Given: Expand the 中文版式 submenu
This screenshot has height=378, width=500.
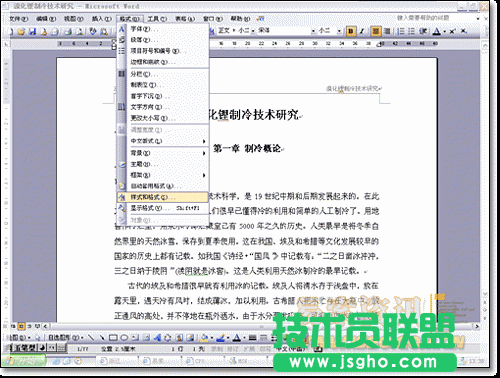Looking at the screenshot, I should click(163, 141).
